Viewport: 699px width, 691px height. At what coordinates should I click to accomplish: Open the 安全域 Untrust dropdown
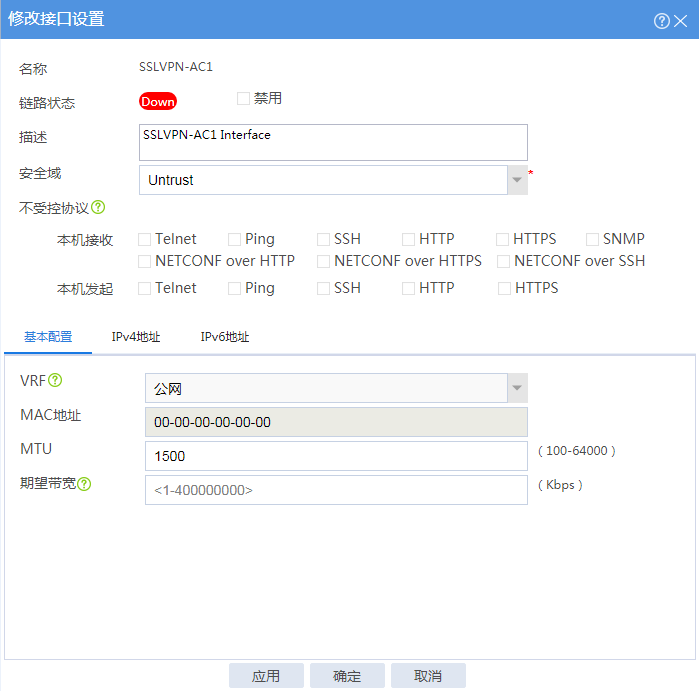coord(516,180)
